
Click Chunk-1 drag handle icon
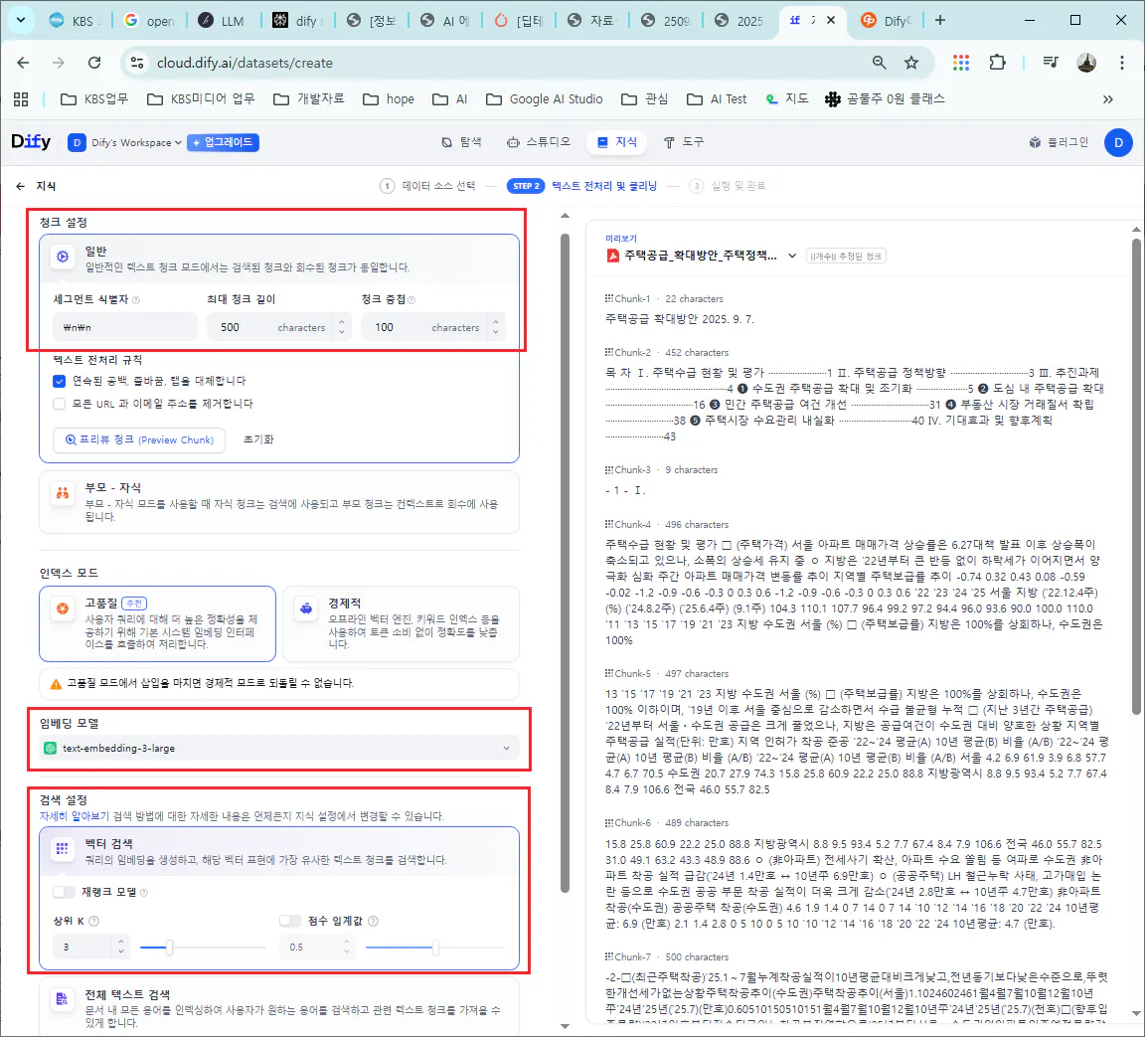pyautogui.click(x=609, y=299)
